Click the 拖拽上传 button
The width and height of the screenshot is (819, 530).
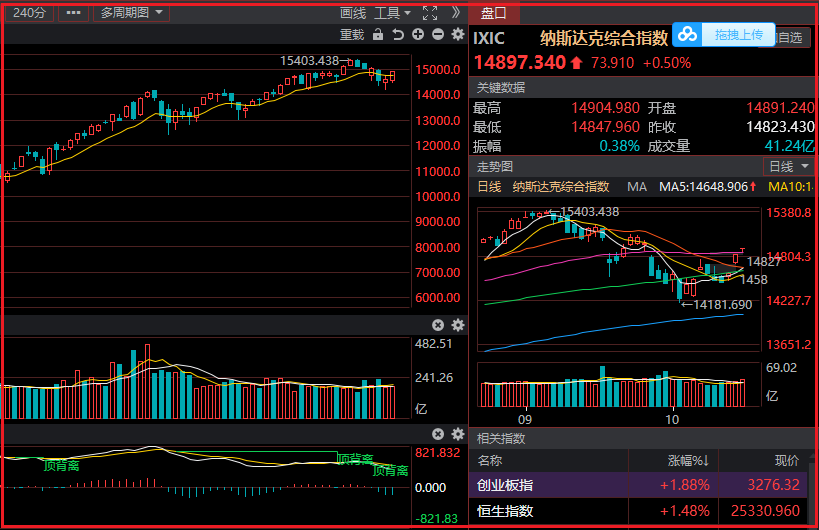point(739,35)
